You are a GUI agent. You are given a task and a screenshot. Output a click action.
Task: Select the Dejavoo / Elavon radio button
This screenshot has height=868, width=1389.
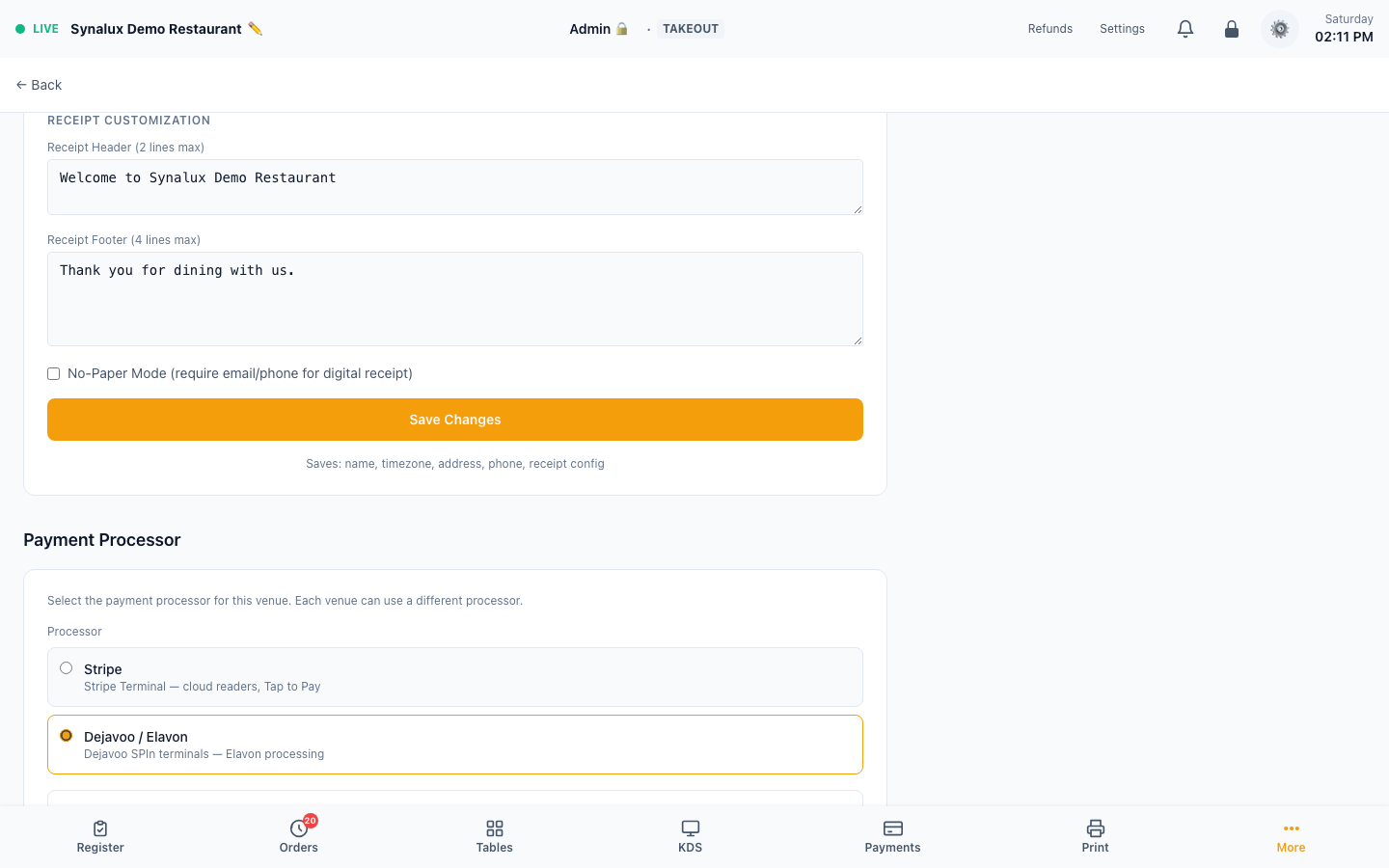click(67, 735)
